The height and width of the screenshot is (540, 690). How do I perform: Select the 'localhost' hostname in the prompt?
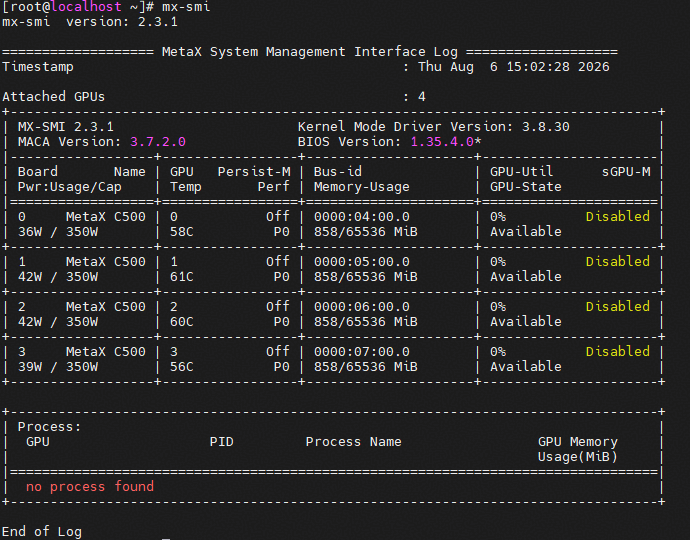tap(86, 7)
